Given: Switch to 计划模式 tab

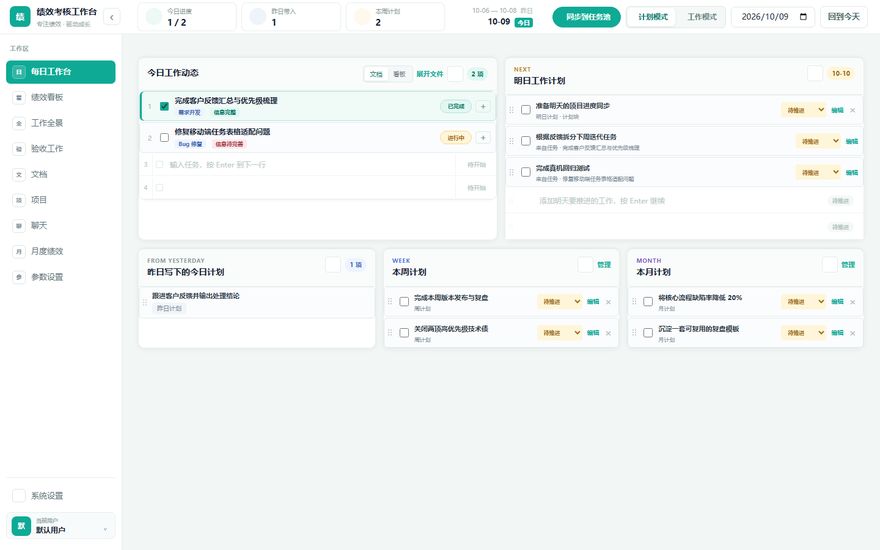Looking at the screenshot, I should 653,17.
